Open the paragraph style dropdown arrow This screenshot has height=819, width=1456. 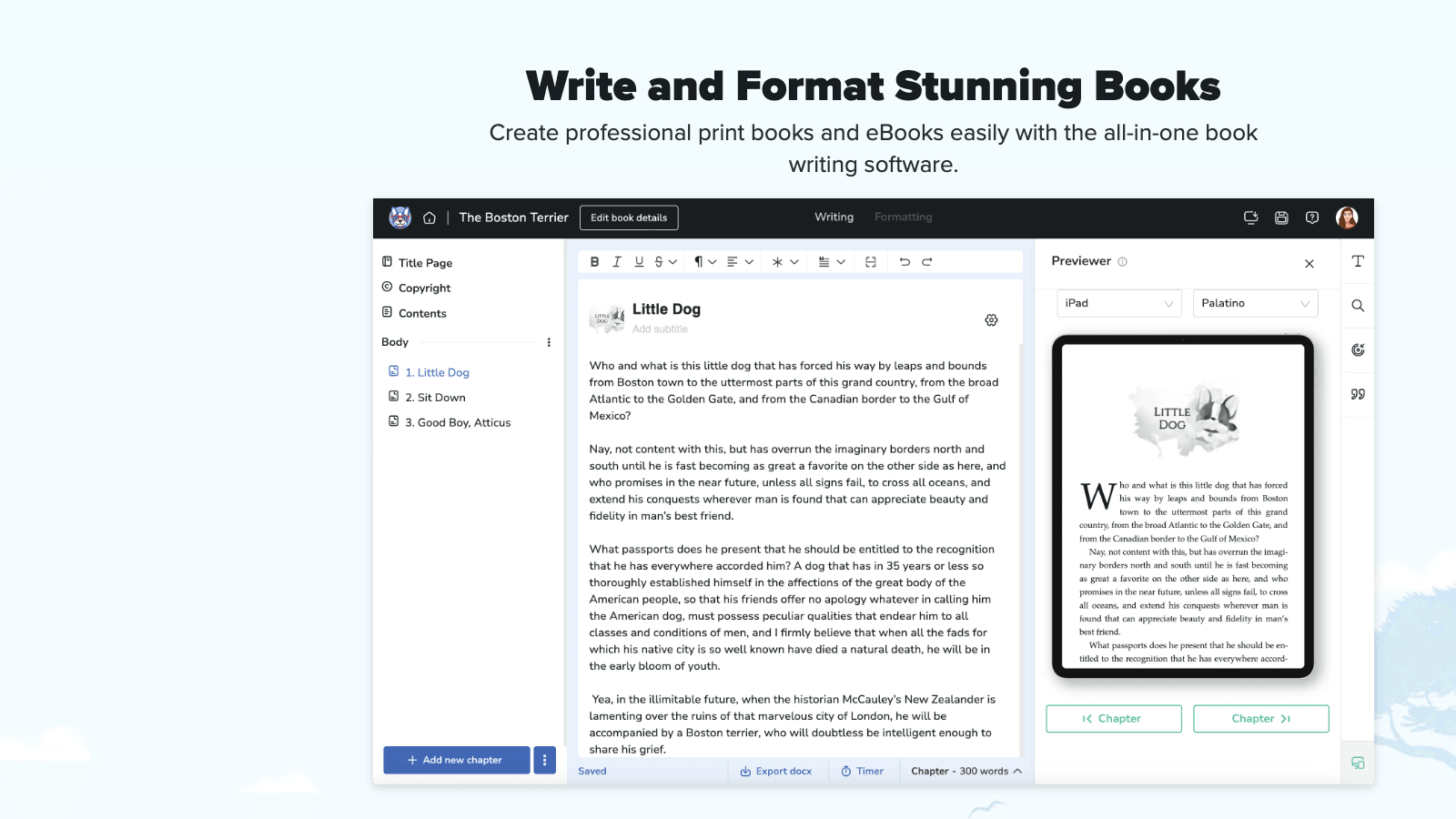coord(712,262)
